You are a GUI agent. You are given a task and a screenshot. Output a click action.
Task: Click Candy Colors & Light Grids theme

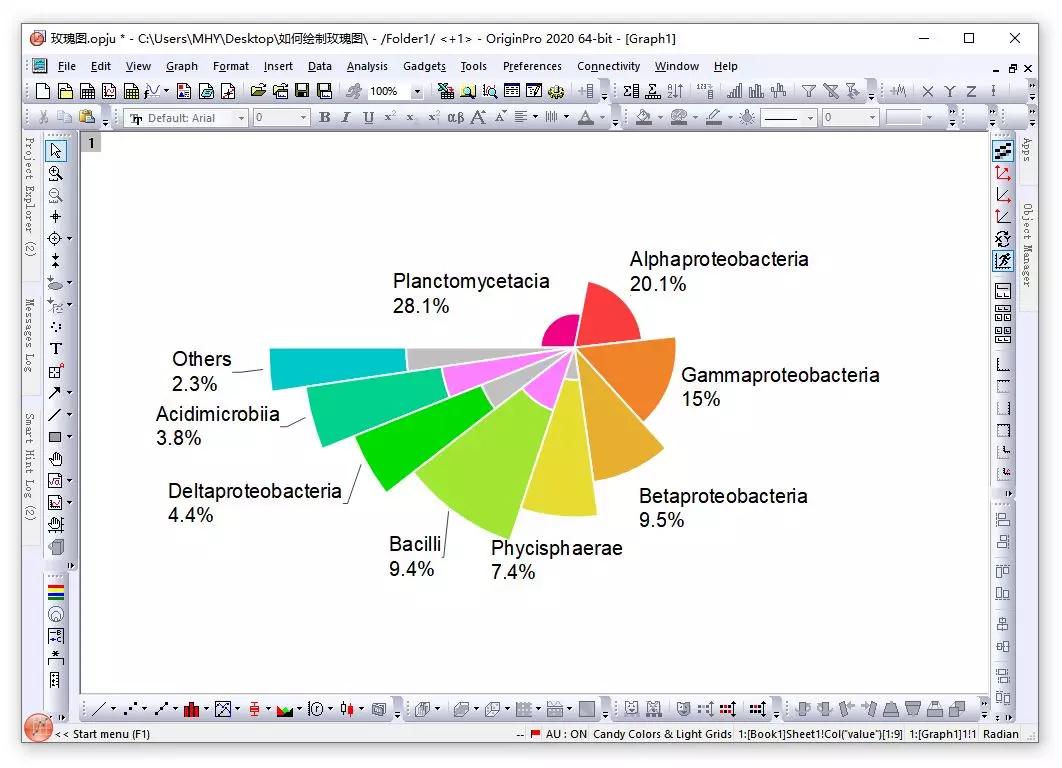click(662, 734)
